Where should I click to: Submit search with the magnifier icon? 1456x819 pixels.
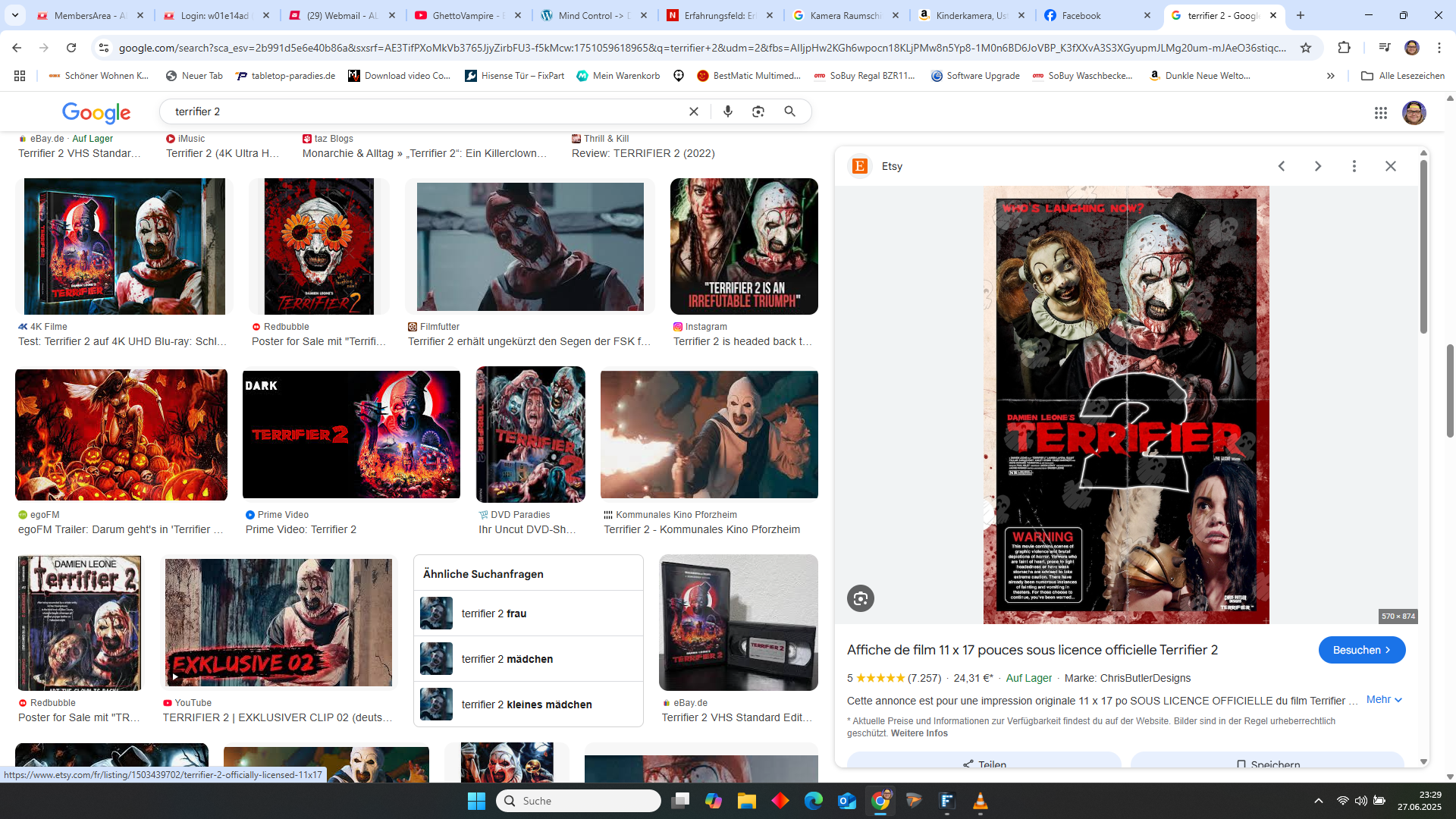pyautogui.click(x=790, y=111)
